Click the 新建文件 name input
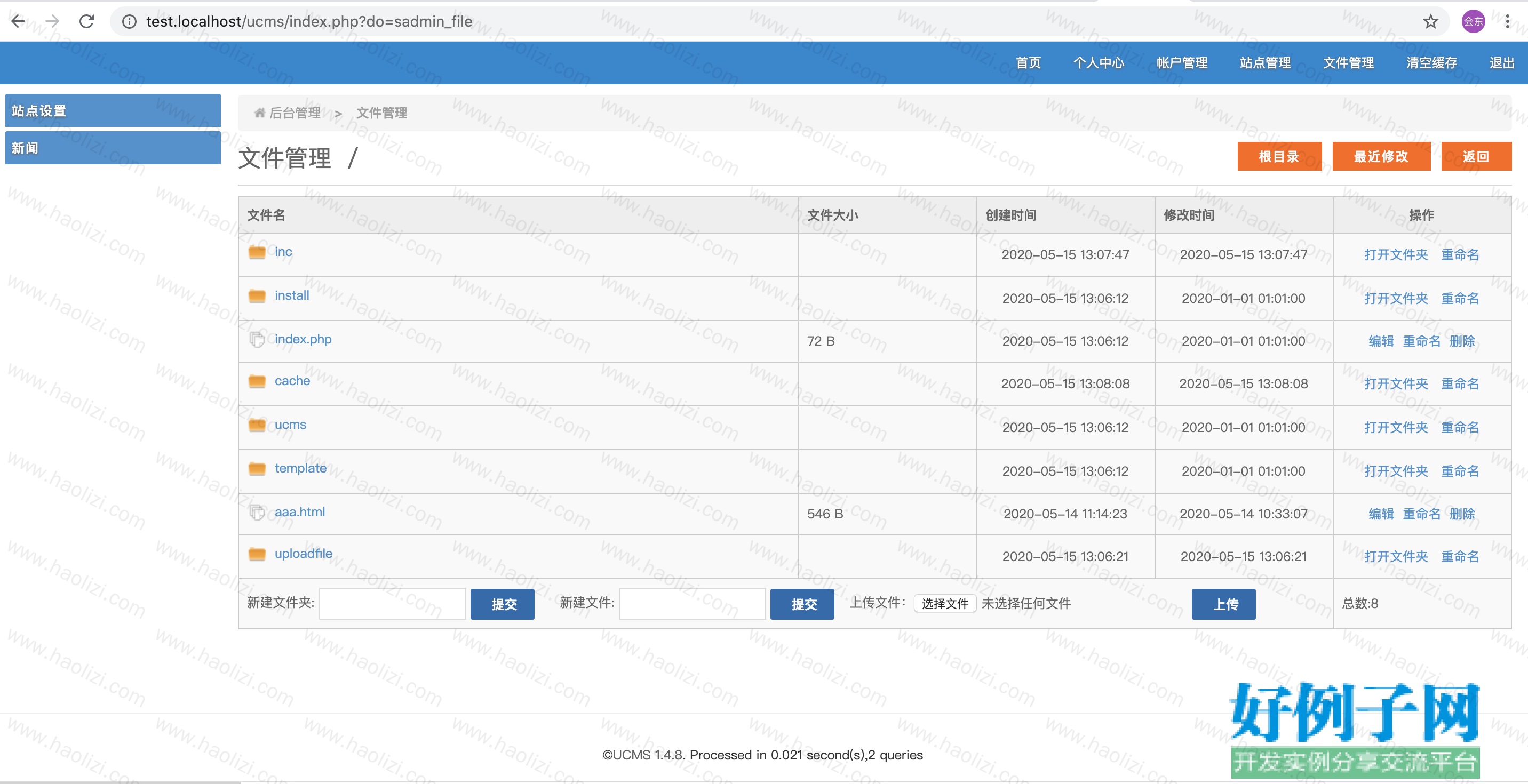Image resolution: width=1528 pixels, height=784 pixels. tap(692, 604)
